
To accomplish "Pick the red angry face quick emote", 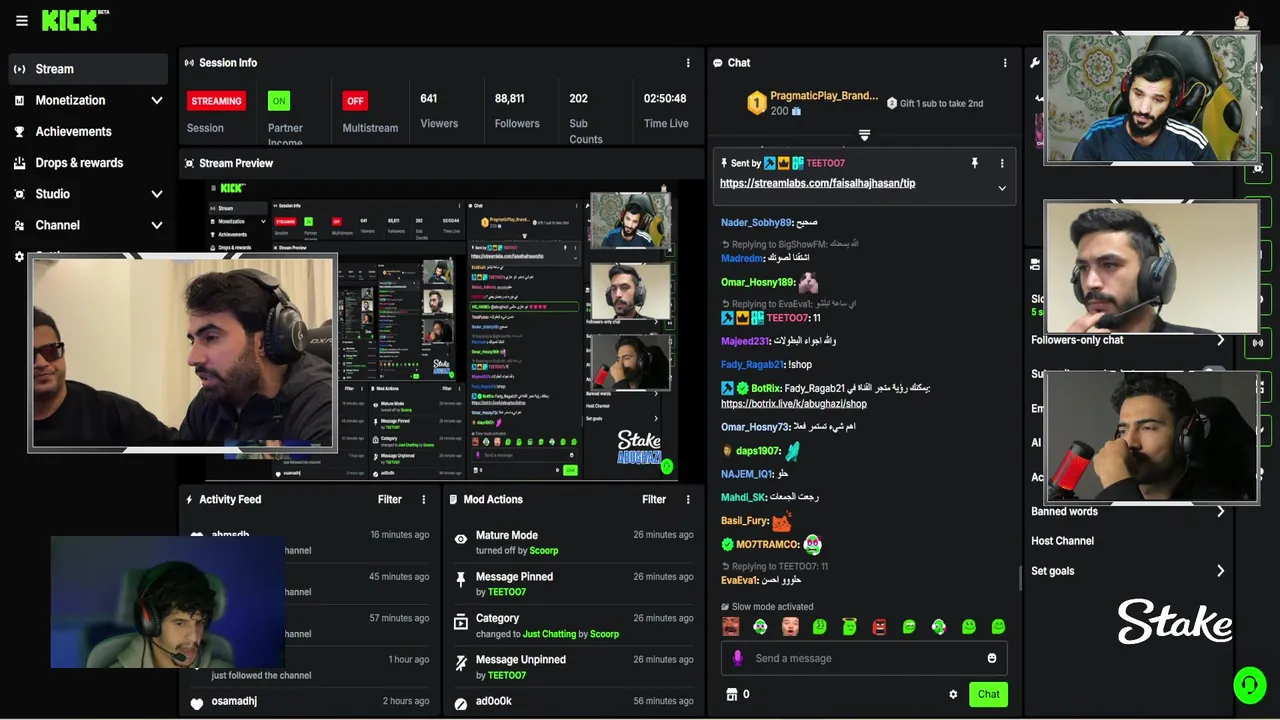I will pos(879,627).
